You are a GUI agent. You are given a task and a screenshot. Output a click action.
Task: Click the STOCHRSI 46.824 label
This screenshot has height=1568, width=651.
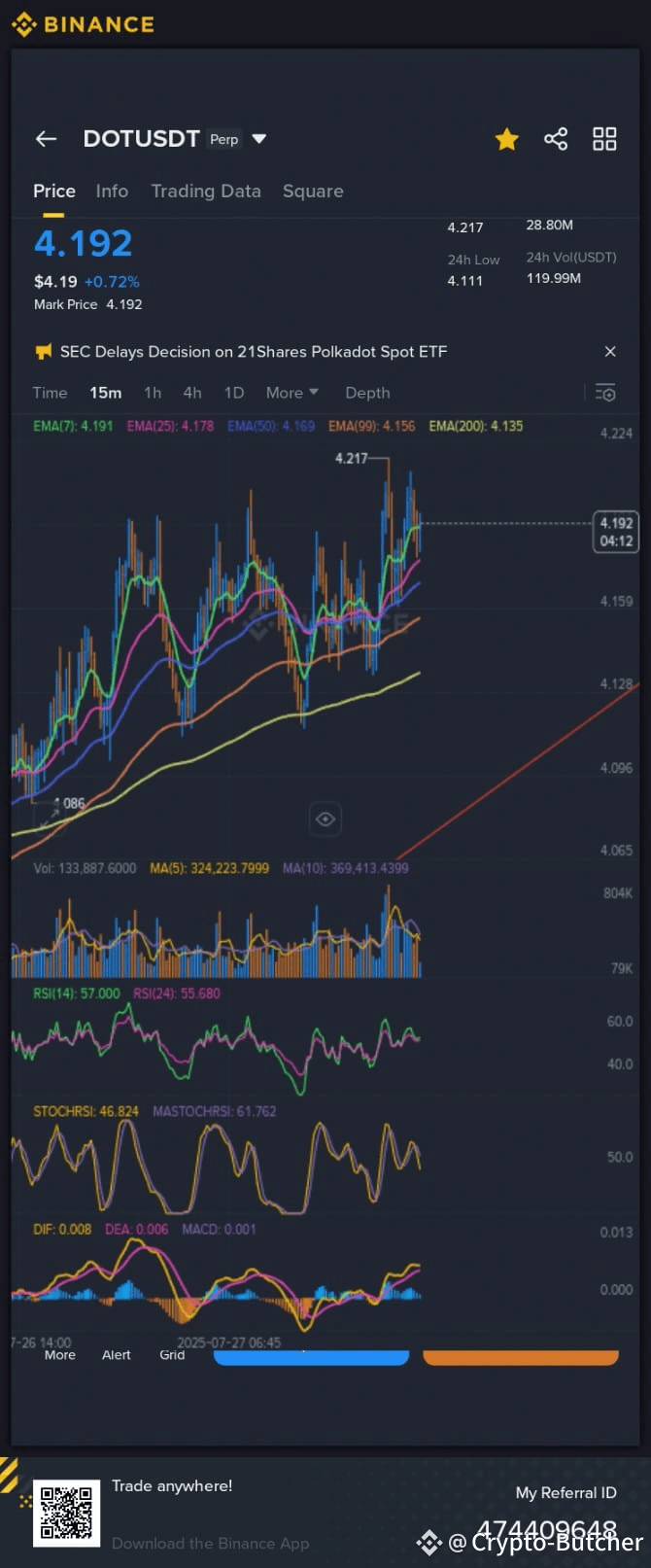[86, 1111]
